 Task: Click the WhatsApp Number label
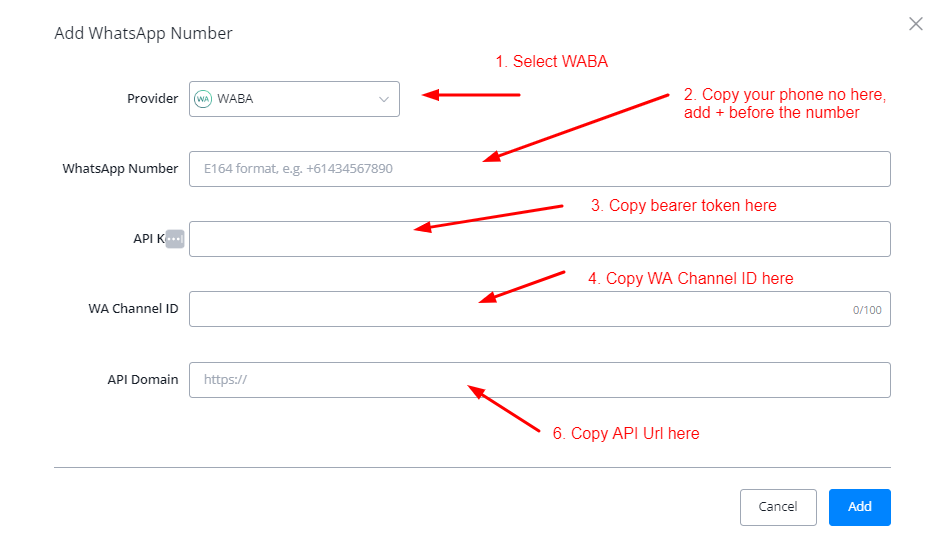click(120, 169)
